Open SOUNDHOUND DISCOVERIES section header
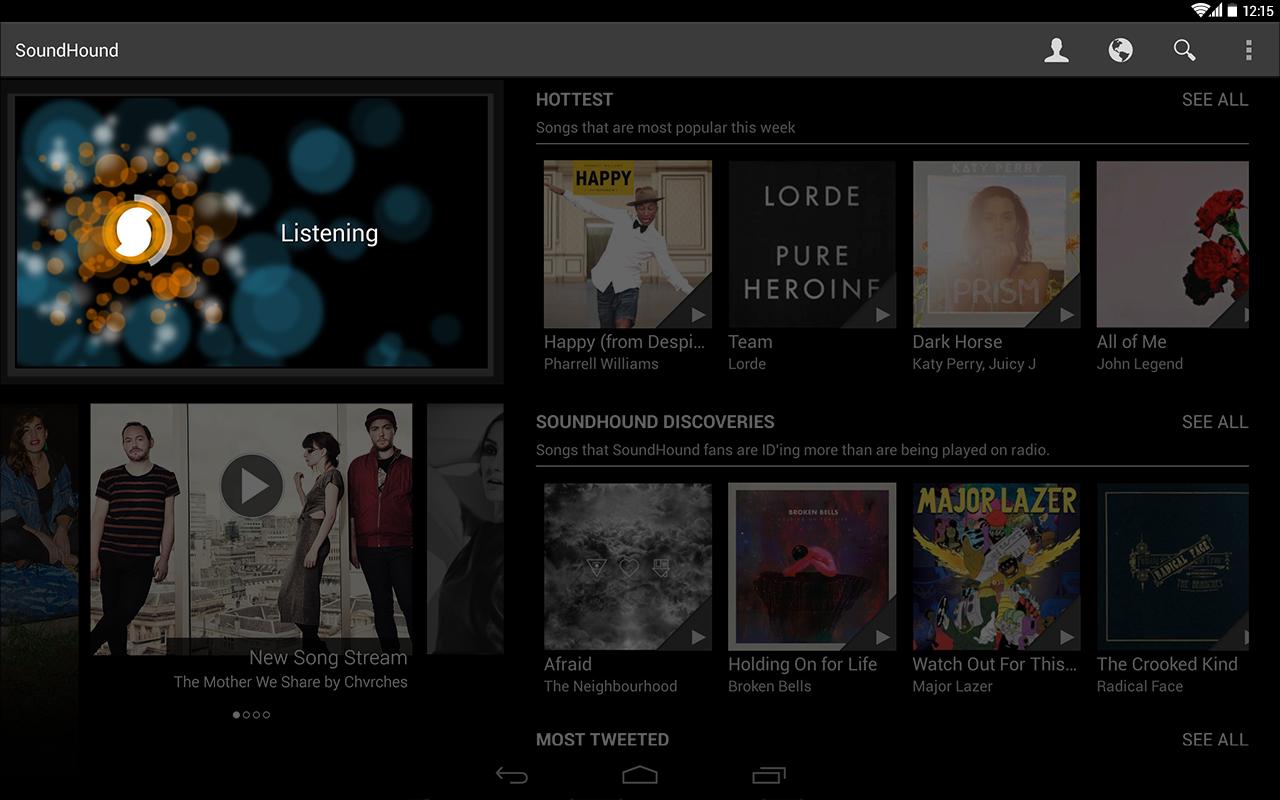The height and width of the screenshot is (800, 1280). pyautogui.click(x=655, y=422)
